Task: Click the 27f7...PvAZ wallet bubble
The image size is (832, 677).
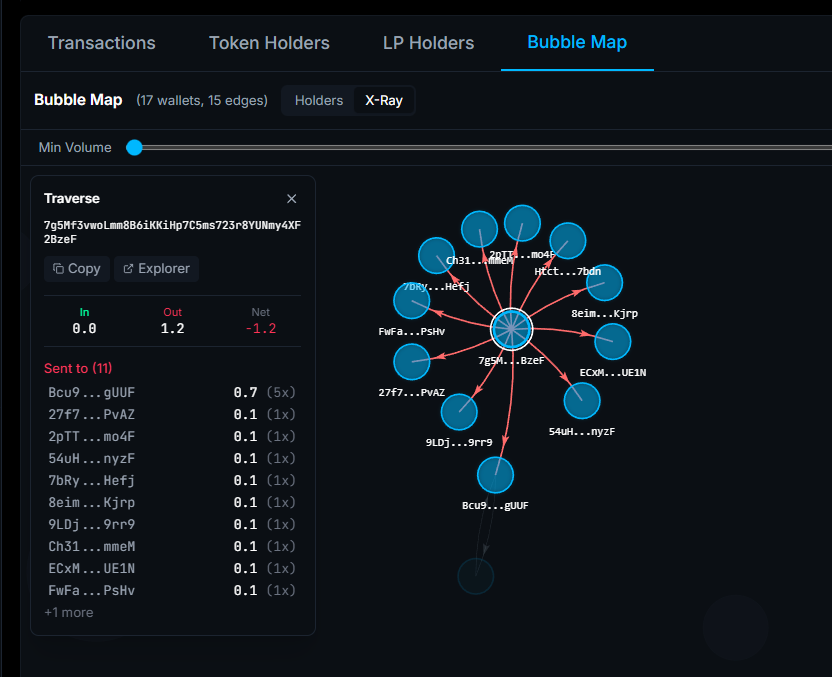Action: pyautogui.click(x=412, y=362)
